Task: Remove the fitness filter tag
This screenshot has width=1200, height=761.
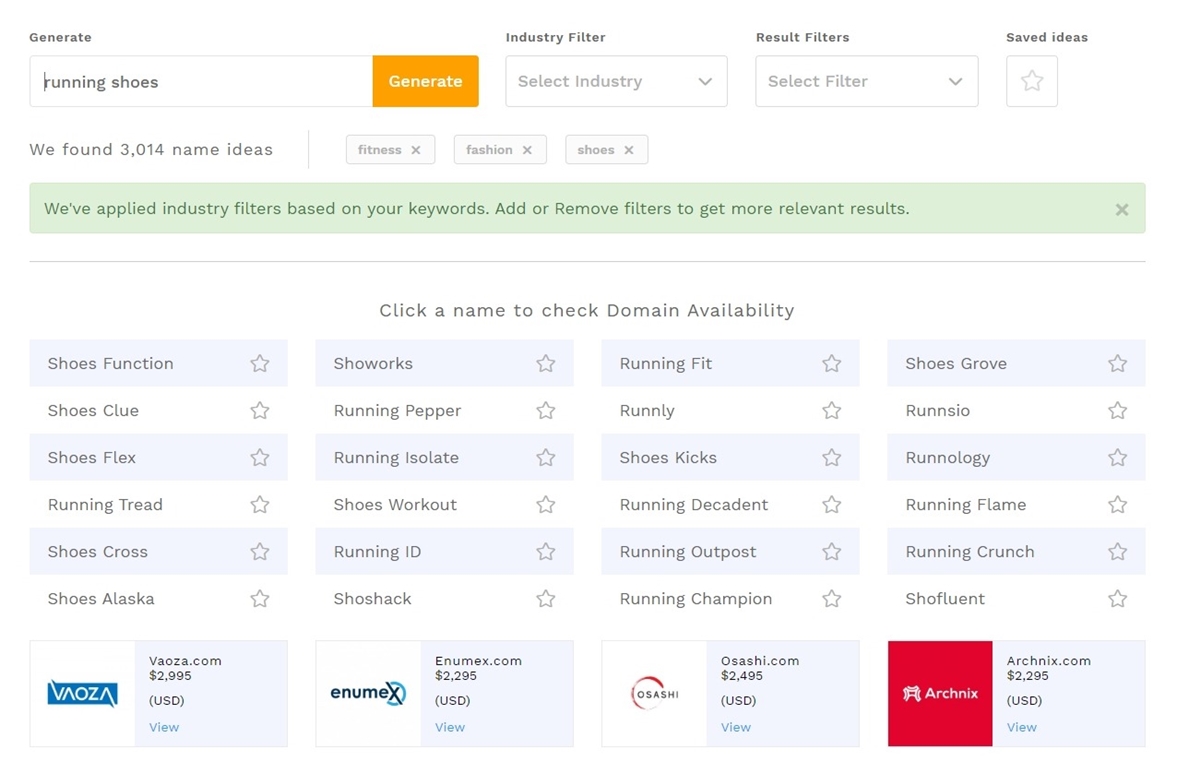Action: tap(416, 150)
